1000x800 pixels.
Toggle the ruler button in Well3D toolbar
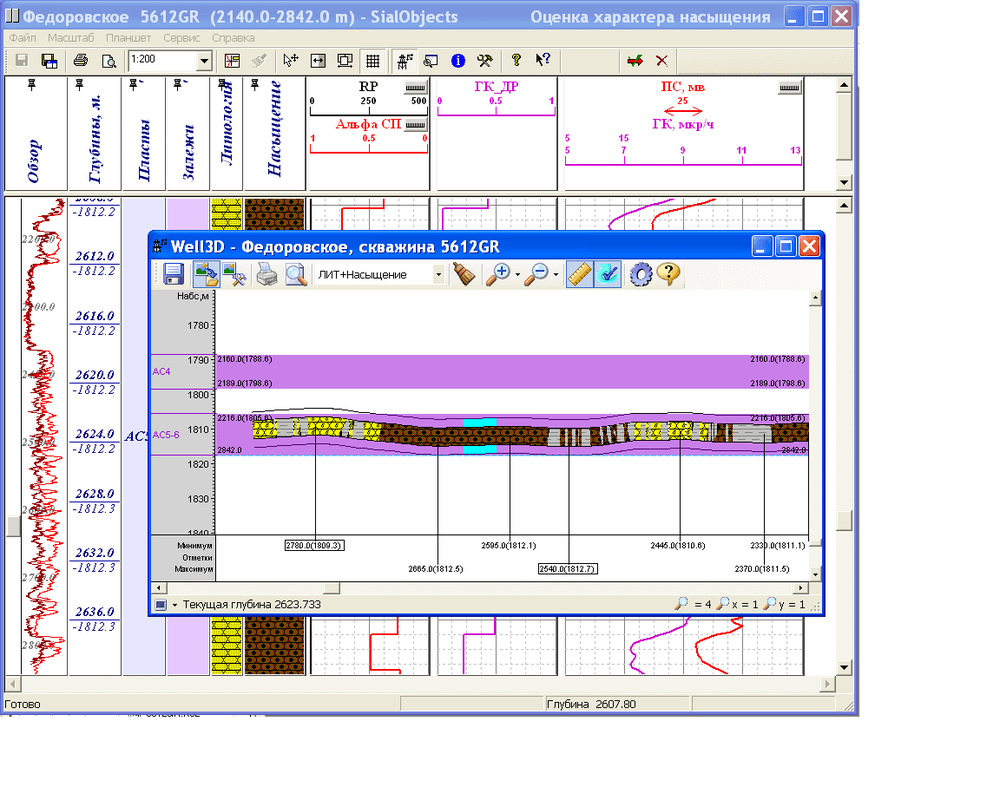point(579,275)
